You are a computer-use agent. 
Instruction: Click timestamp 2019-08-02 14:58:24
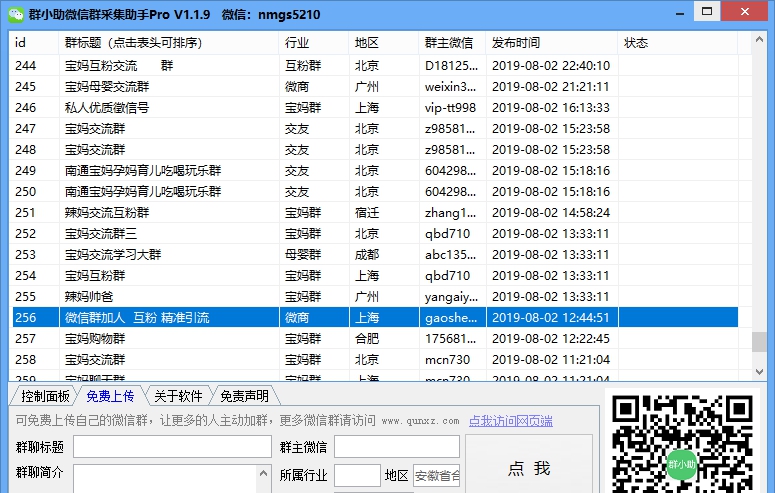point(551,213)
